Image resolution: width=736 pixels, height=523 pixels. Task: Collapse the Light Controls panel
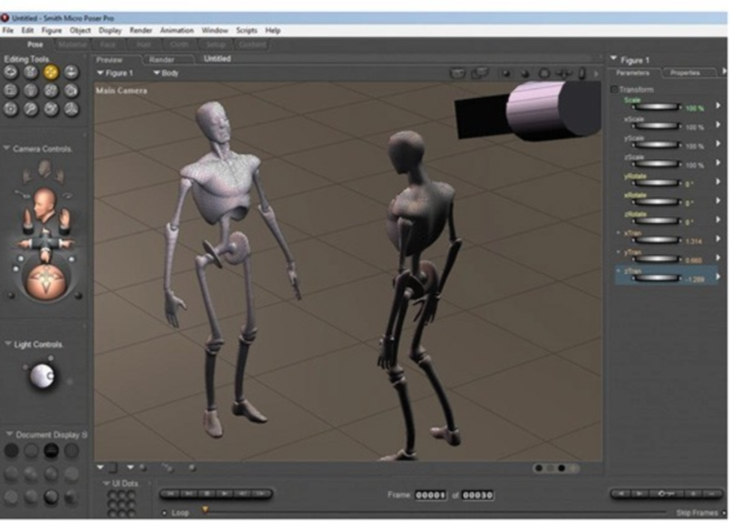tap(8, 344)
